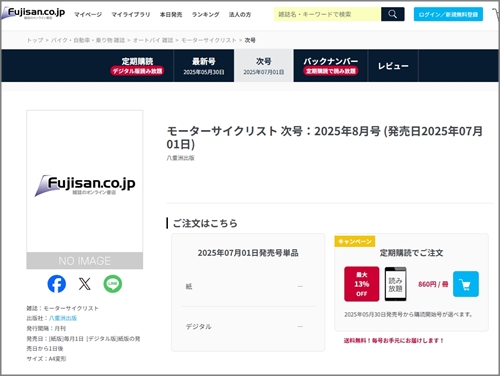The image size is (500, 376).
Task: Click the 読み放題 tablet icon
Action: [396, 284]
